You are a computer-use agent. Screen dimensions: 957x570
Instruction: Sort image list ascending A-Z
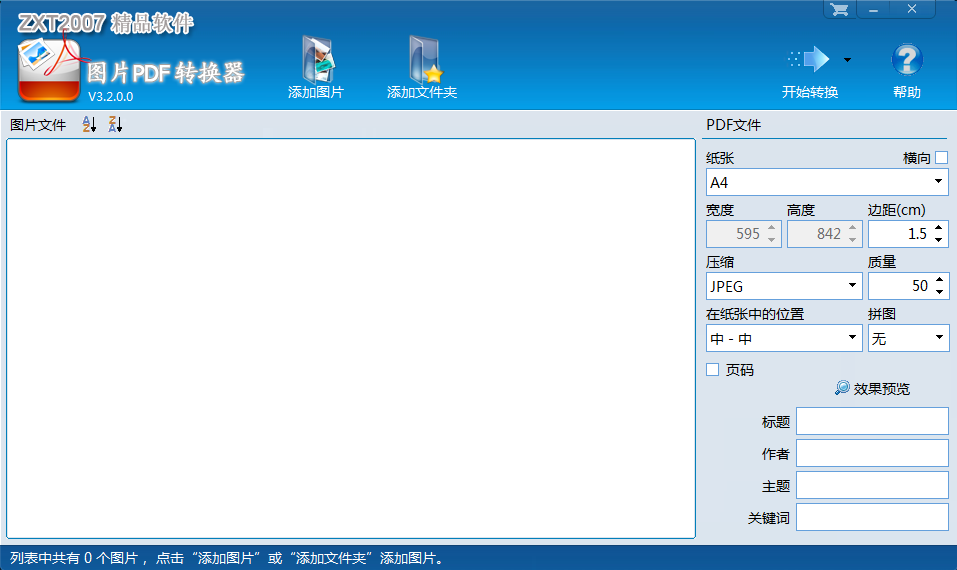(88, 125)
